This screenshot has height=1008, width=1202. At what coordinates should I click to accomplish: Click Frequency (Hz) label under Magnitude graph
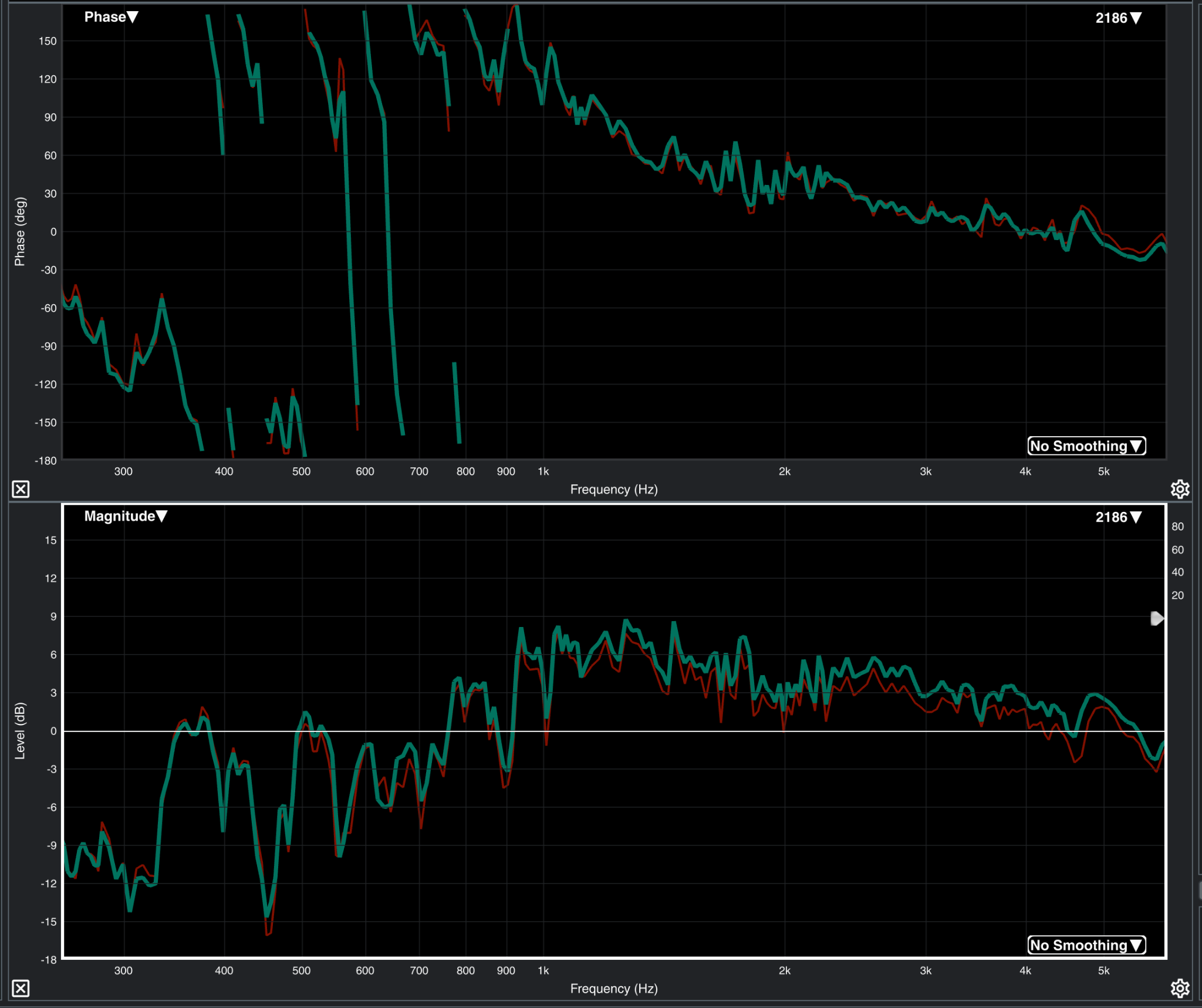pyautogui.click(x=614, y=989)
